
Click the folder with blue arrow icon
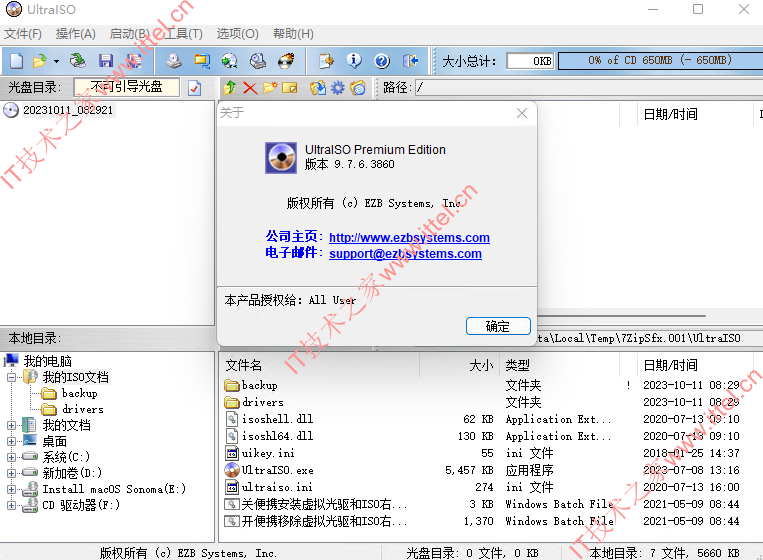coord(318,88)
